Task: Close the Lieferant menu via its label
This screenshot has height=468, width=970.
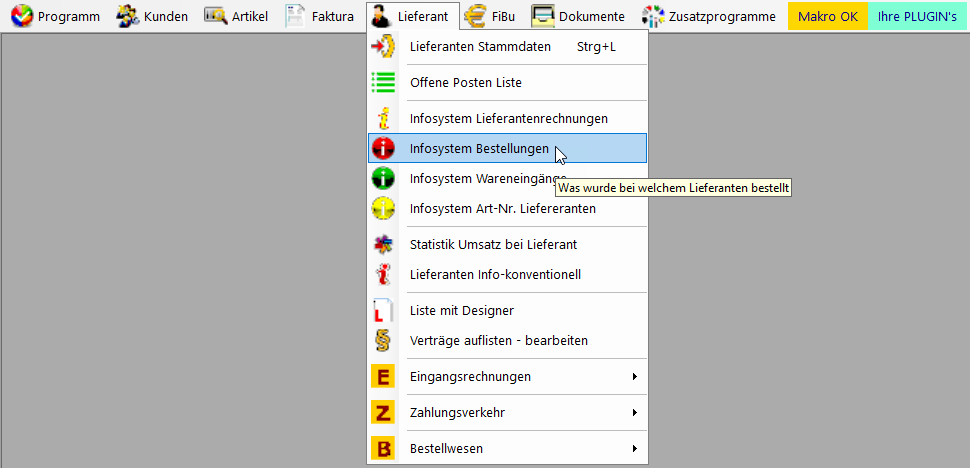Action: (423, 17)
